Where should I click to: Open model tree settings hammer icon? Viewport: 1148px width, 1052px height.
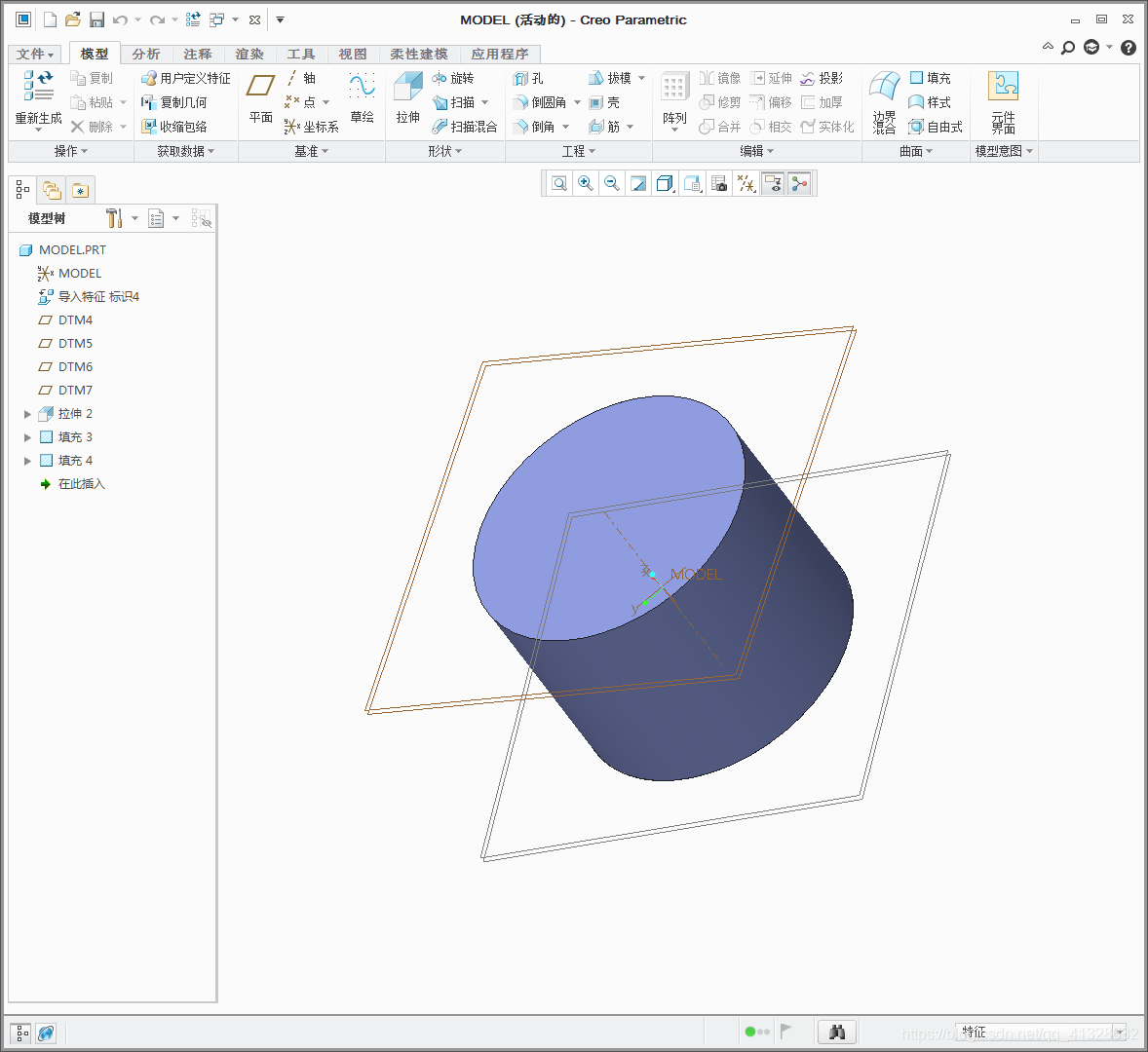[x=113, y=218]
